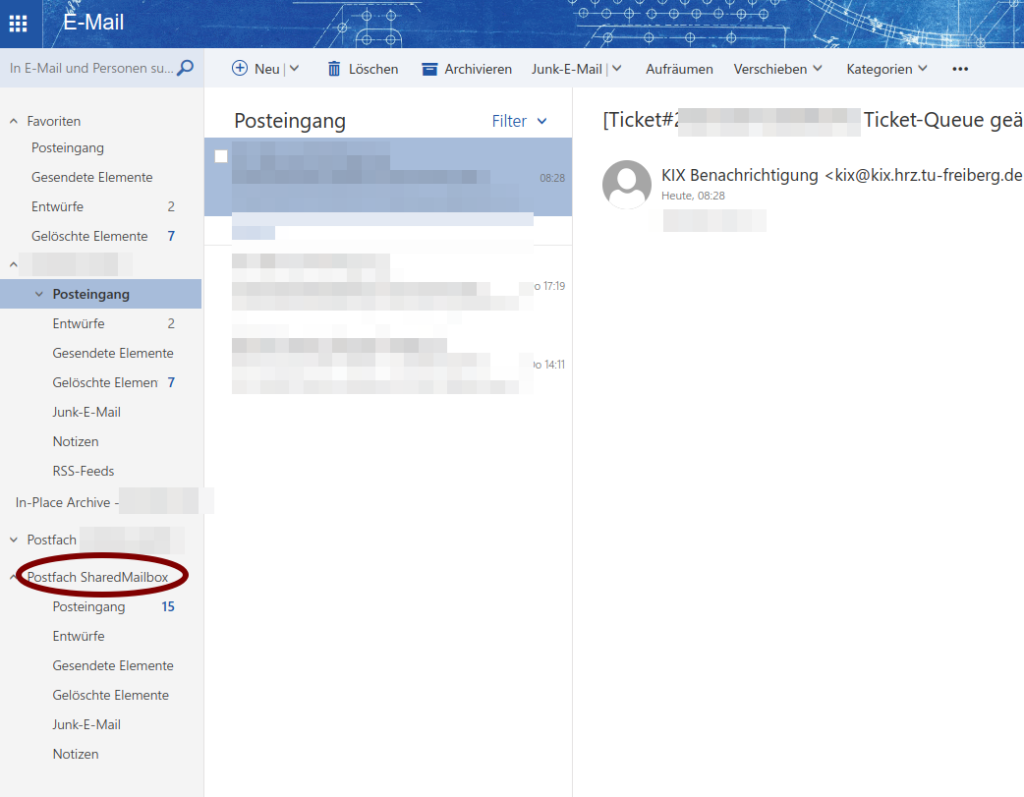Open the Kategorien menu
The image size is (1024, 797).
click(886, 69)
